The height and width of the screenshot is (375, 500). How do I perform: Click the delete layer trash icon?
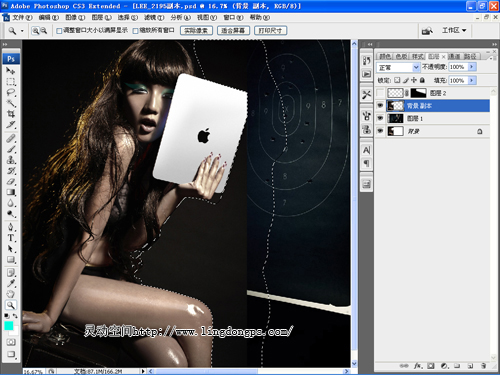point(483,366)
